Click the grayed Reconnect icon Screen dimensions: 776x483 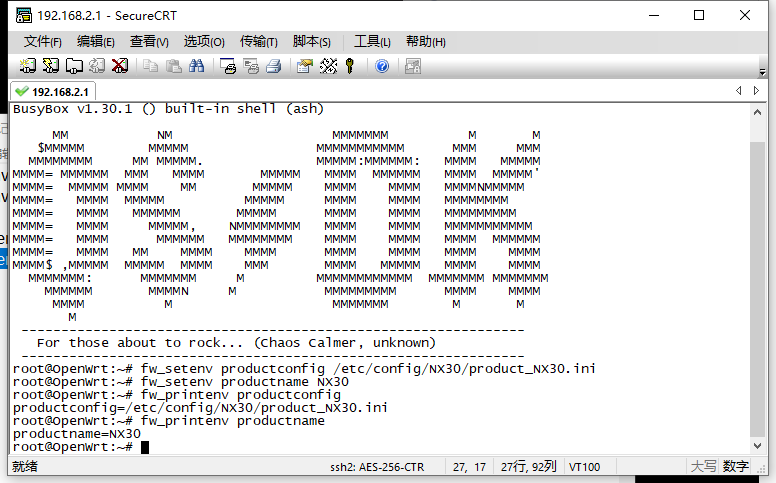pos(97,66)
